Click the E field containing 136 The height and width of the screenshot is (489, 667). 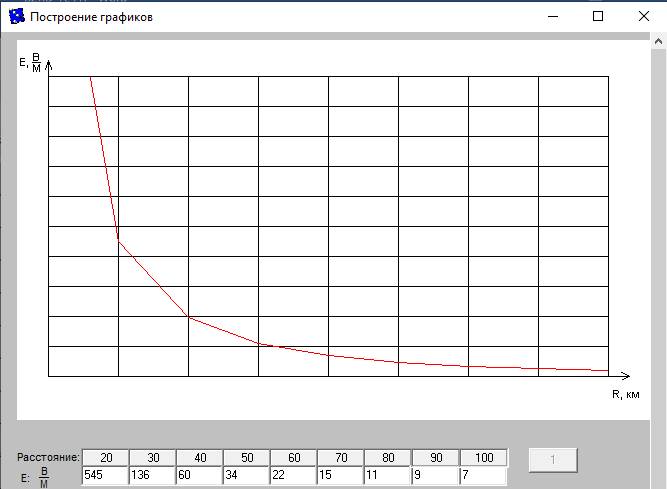[152, 475]
